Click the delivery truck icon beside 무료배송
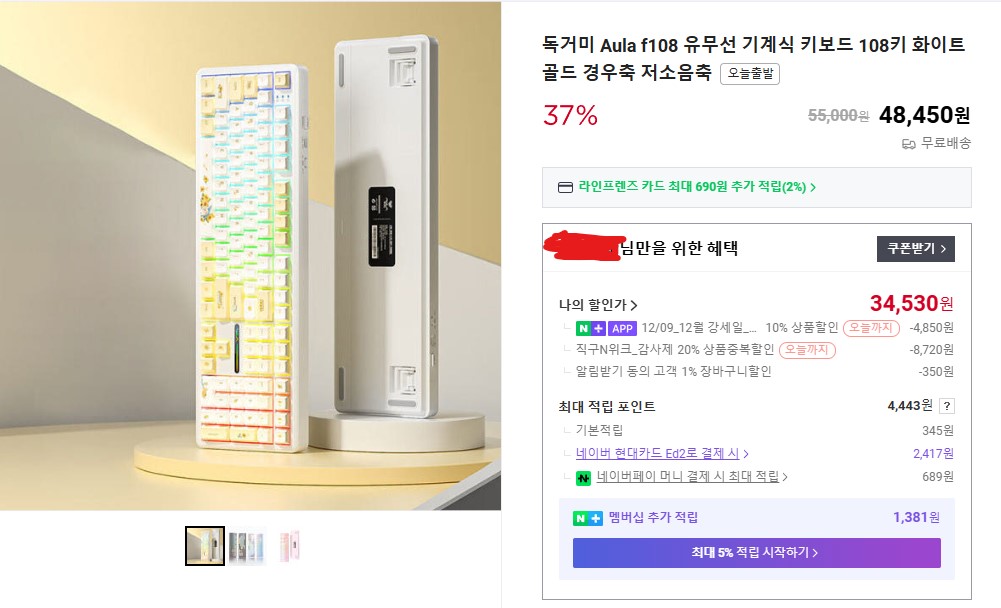The width and height of the screenshot is (1001, 608). tap(908, 143)
